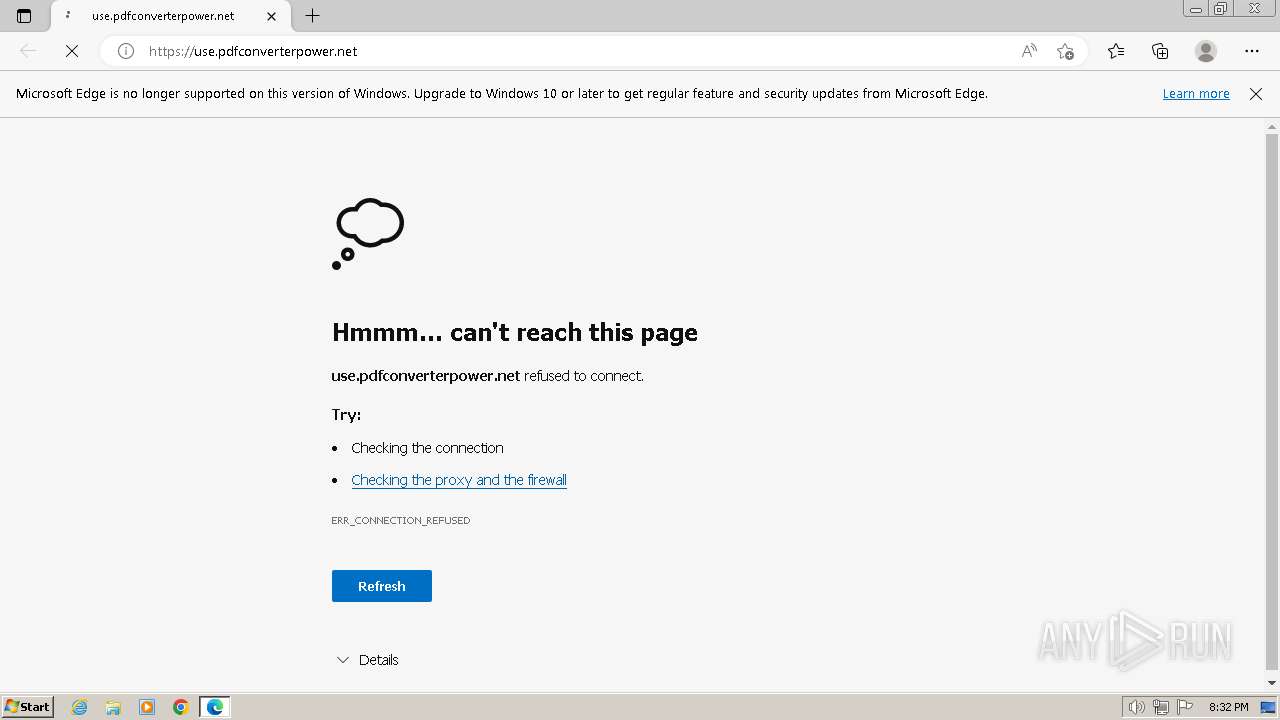Open the volume control in system tray

[1136, 707]
